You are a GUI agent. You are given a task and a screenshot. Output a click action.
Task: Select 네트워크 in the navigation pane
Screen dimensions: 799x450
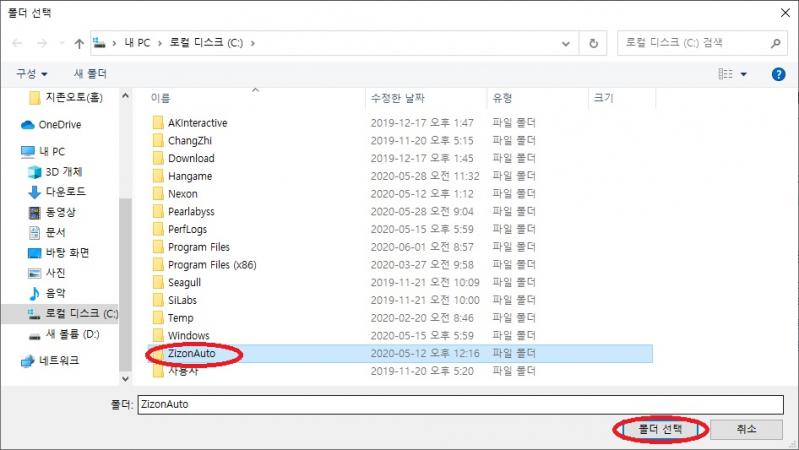coord(61,360)
